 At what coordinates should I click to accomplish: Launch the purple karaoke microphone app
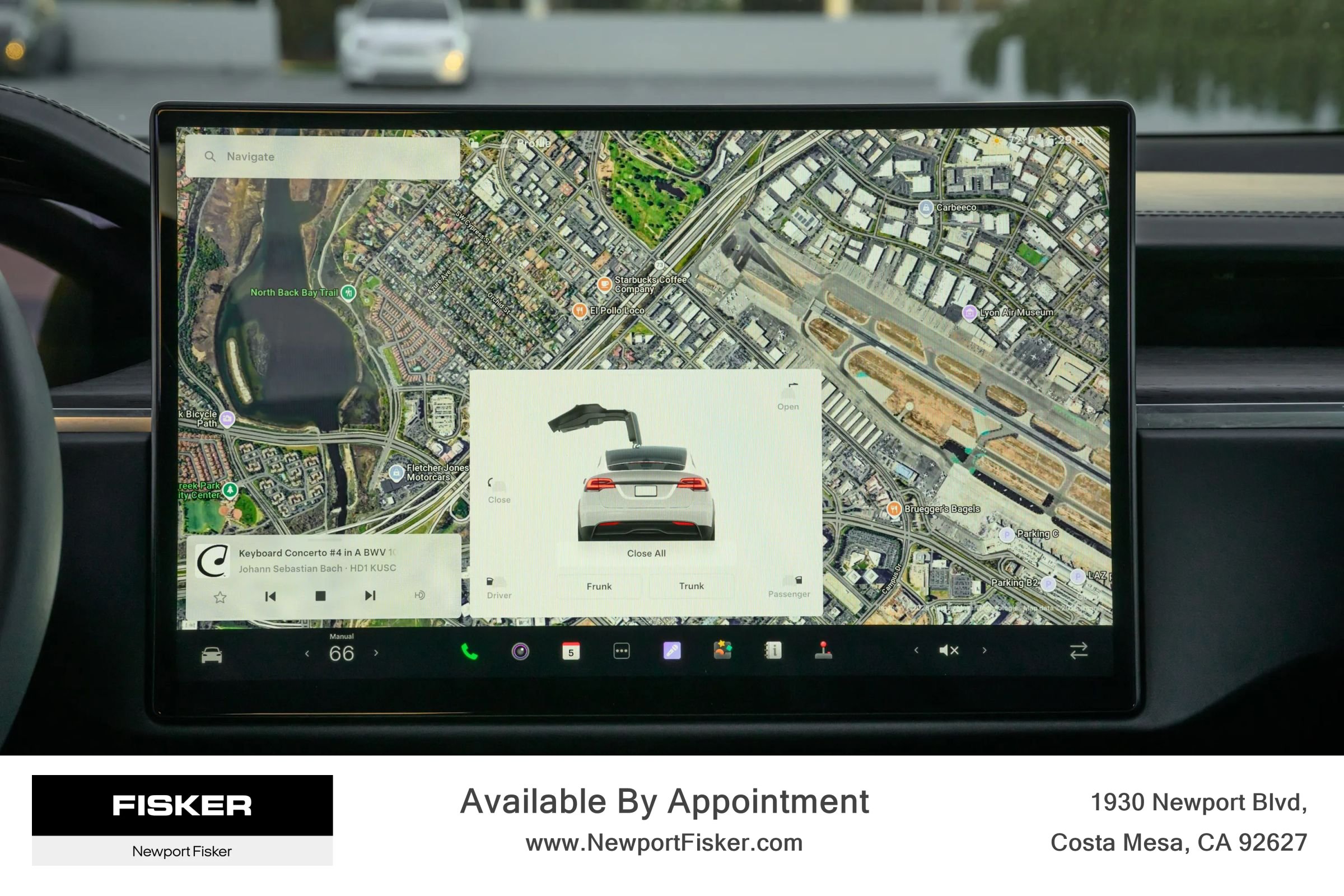672,650
